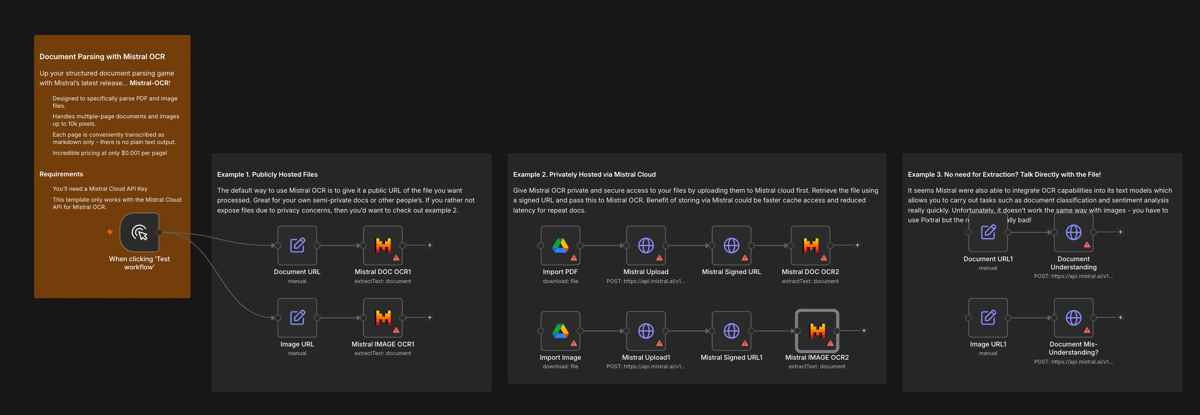The image size is (1200, 415).
Task: Open the Image URL1 edit node
Action: pos(988,317)
